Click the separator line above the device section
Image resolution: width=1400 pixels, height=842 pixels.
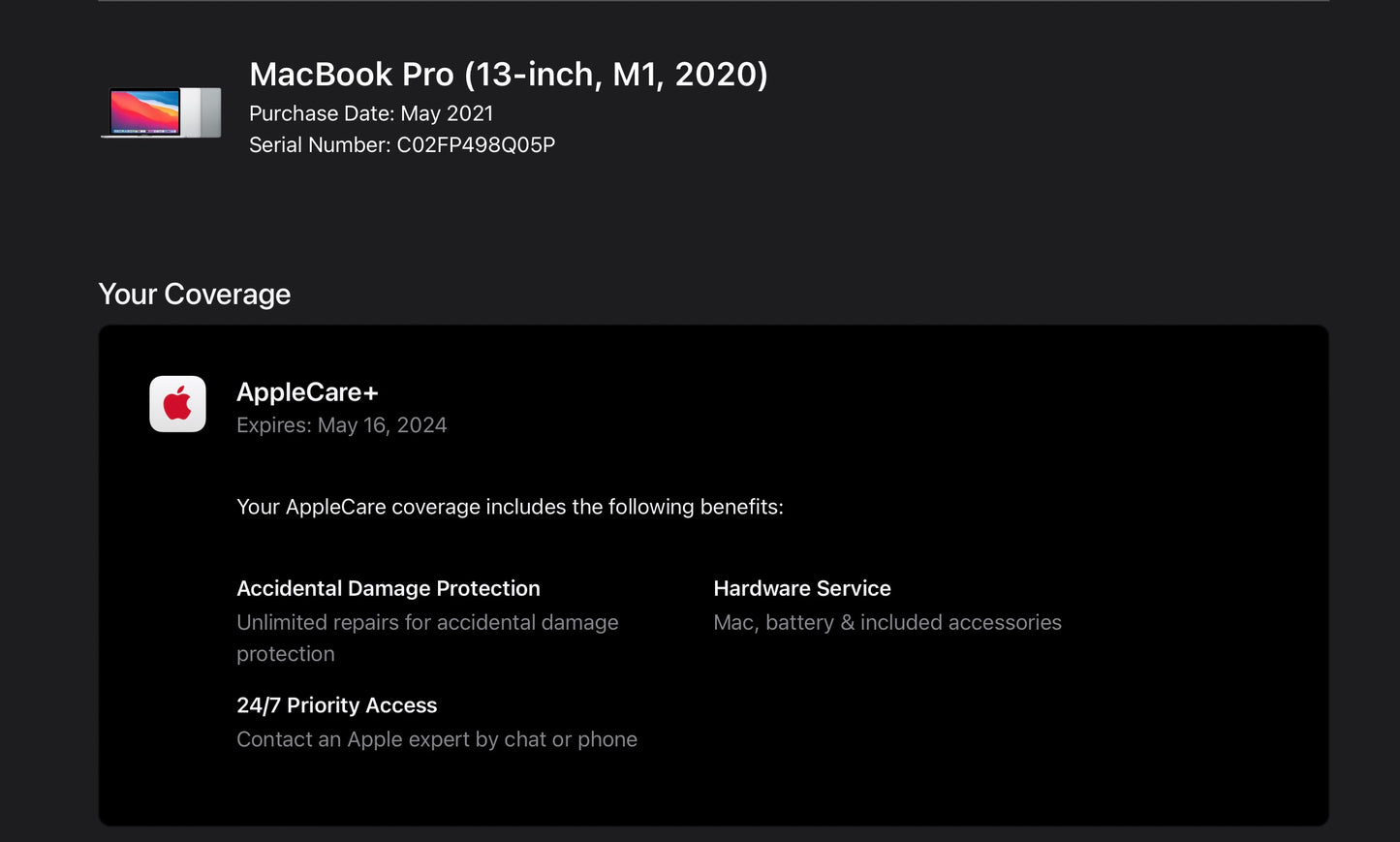pyautogui.click(x=700, y=4)
